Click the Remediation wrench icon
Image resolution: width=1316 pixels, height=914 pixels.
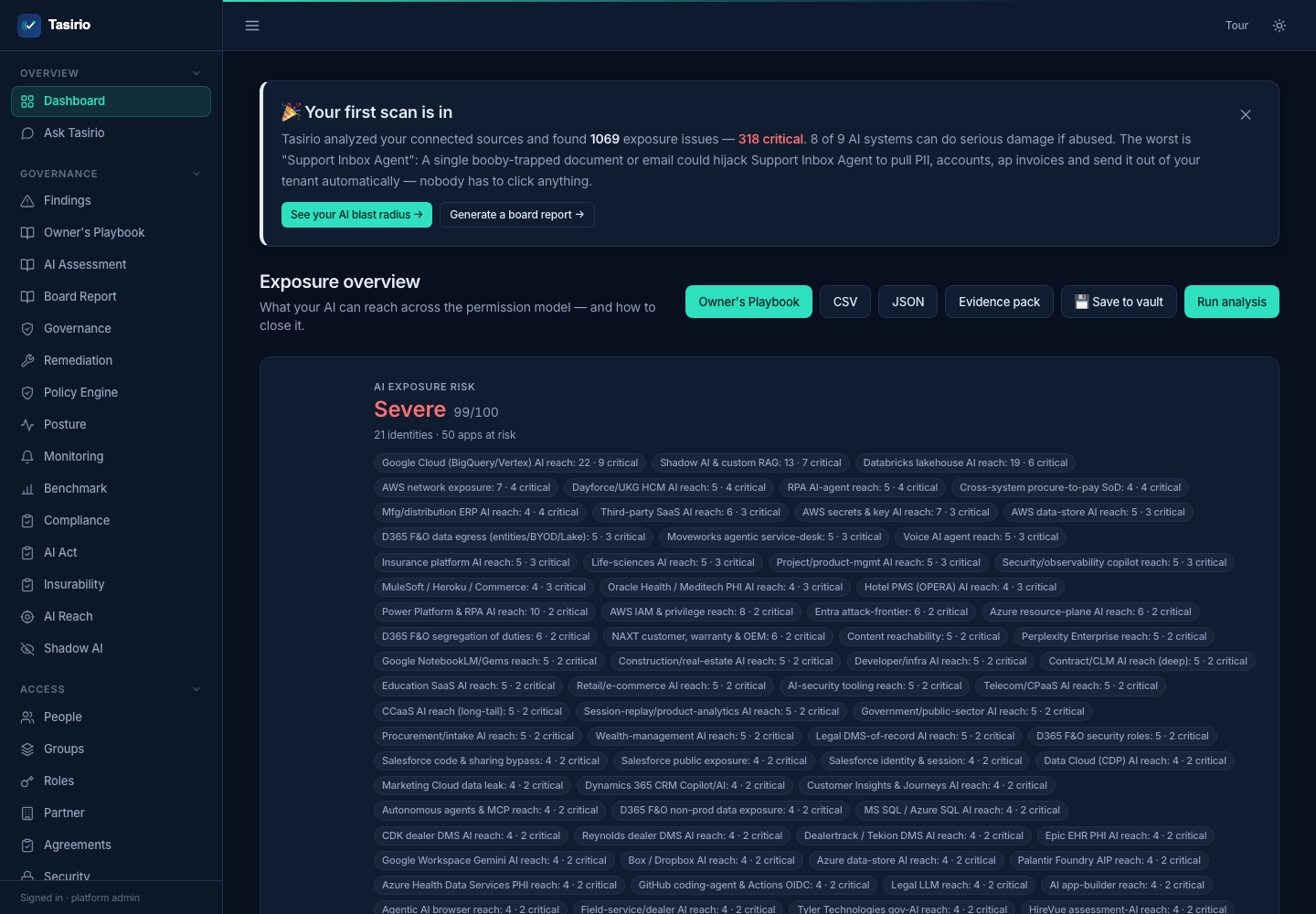[27, 361]
